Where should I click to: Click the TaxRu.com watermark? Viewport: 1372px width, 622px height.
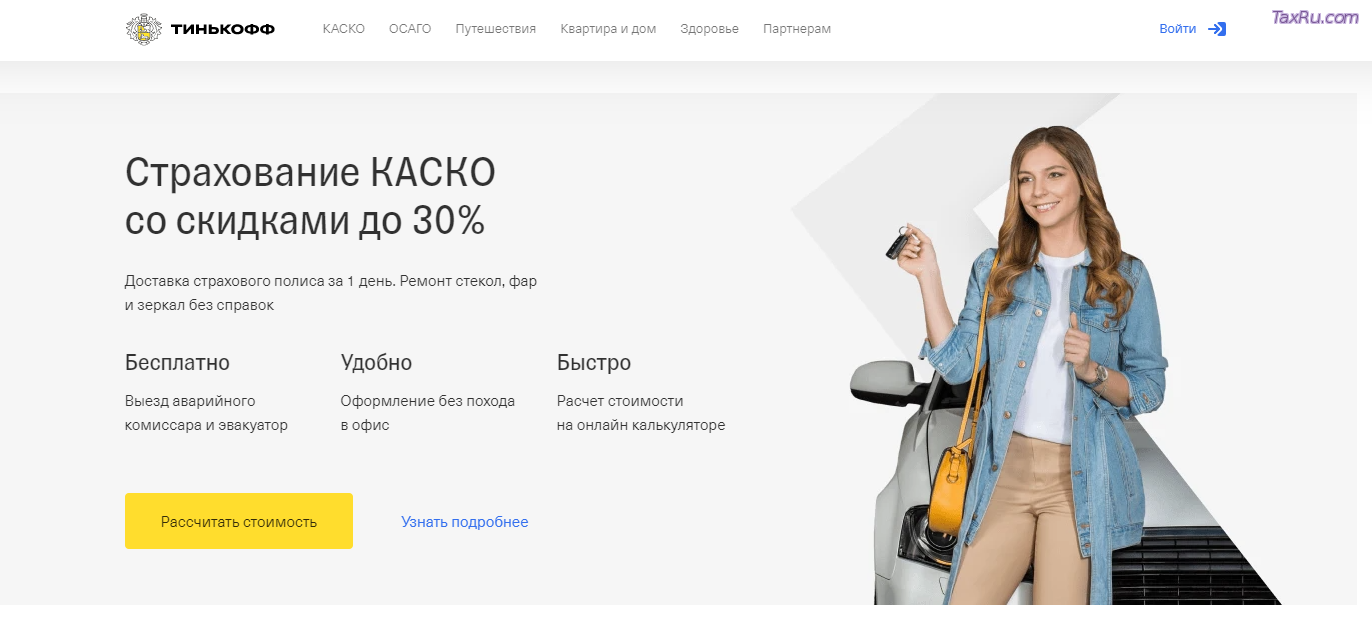tap(1314, 17)
